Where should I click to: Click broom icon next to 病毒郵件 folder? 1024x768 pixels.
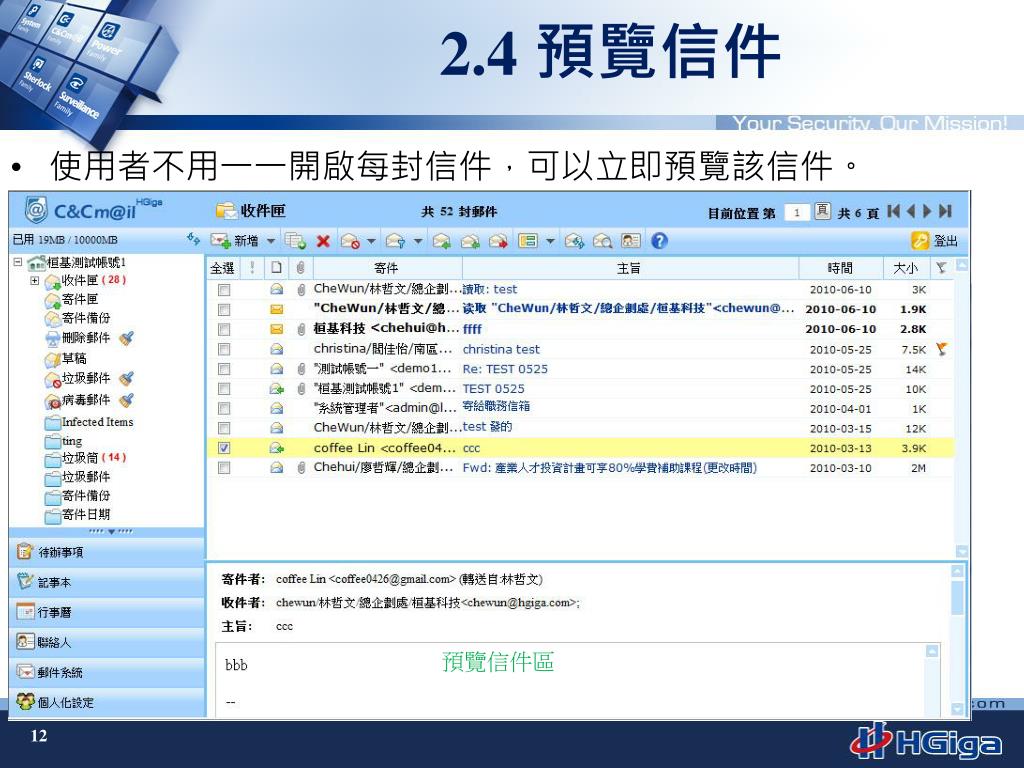[x=127, y=400]
